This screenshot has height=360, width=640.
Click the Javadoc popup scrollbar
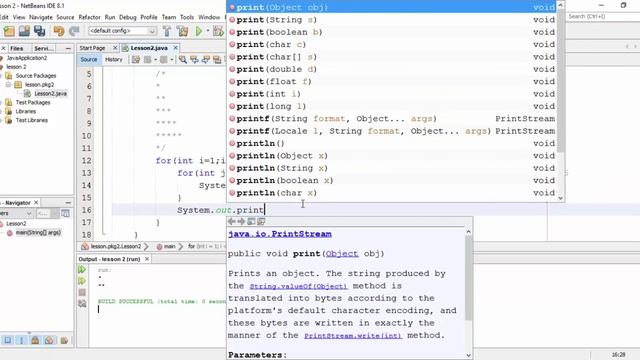(x=469, y=278)
